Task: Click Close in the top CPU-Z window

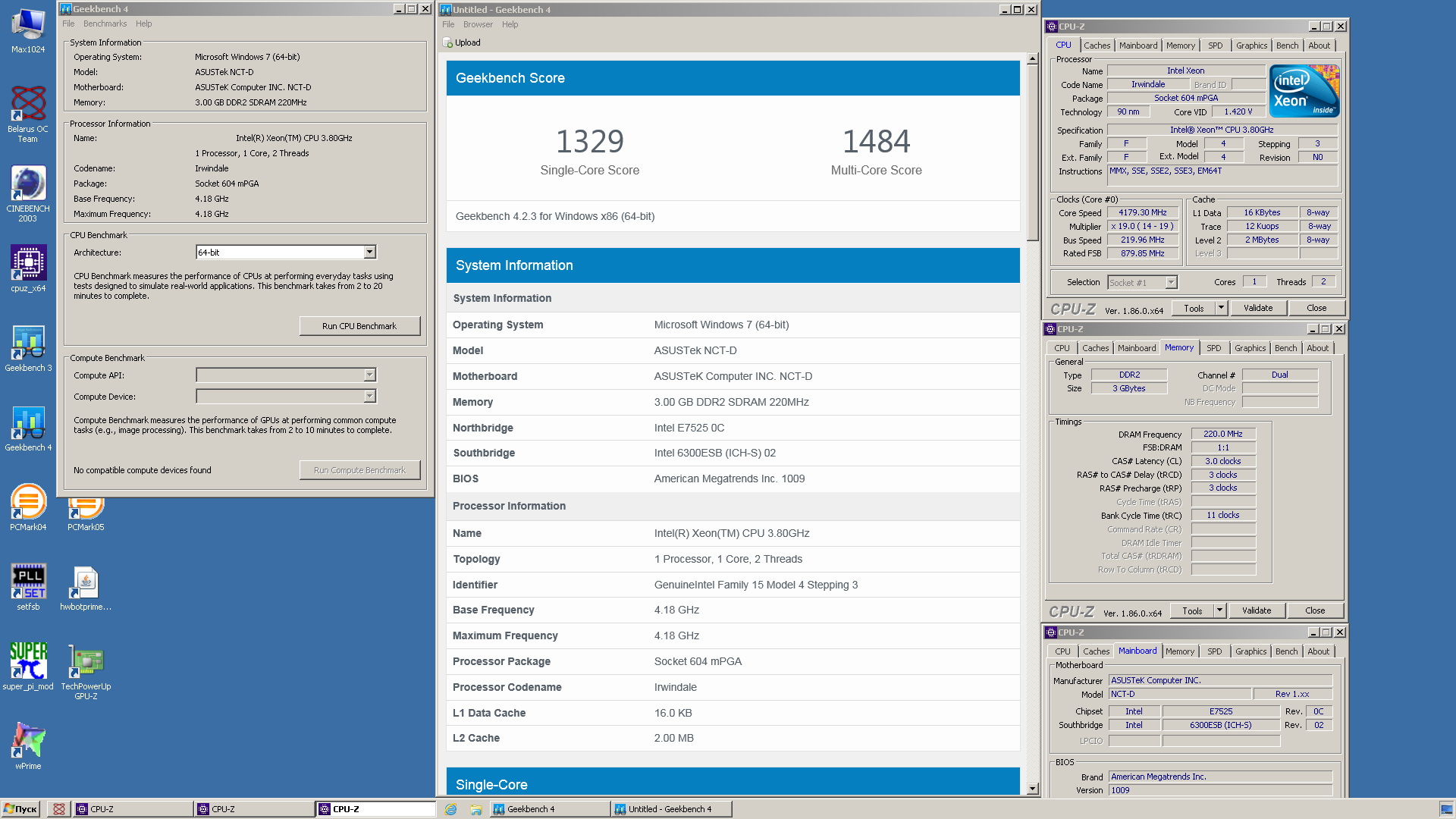Action: 1316,308
